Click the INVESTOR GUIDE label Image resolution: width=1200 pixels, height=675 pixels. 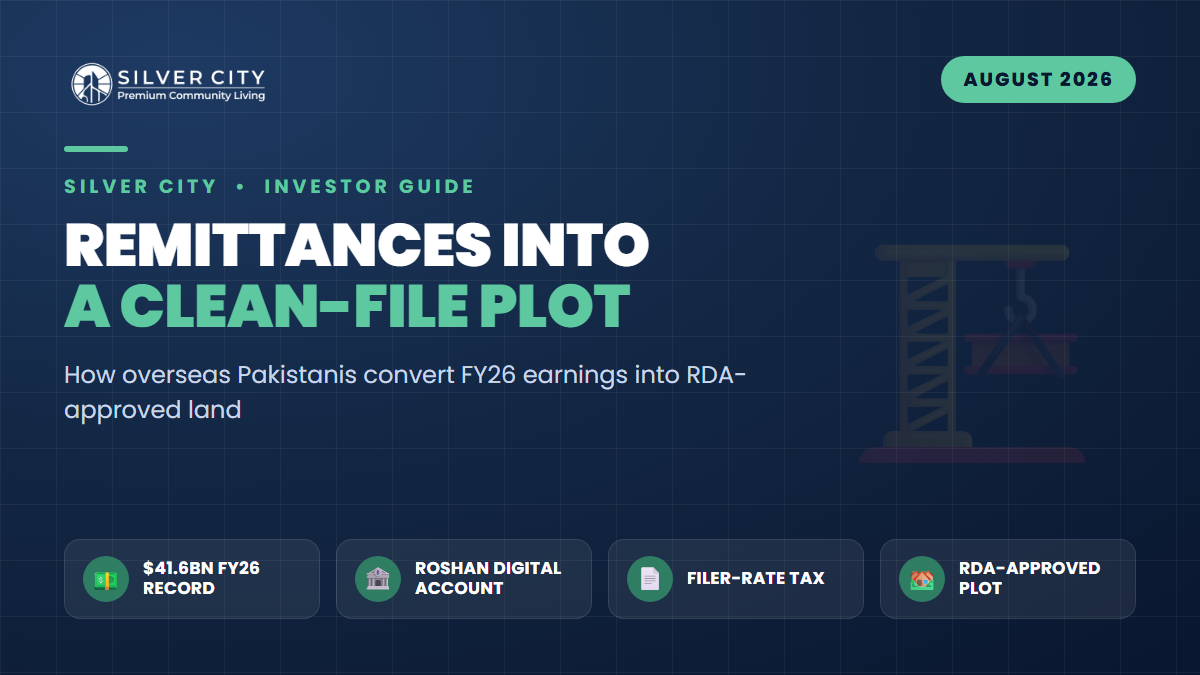369,186
